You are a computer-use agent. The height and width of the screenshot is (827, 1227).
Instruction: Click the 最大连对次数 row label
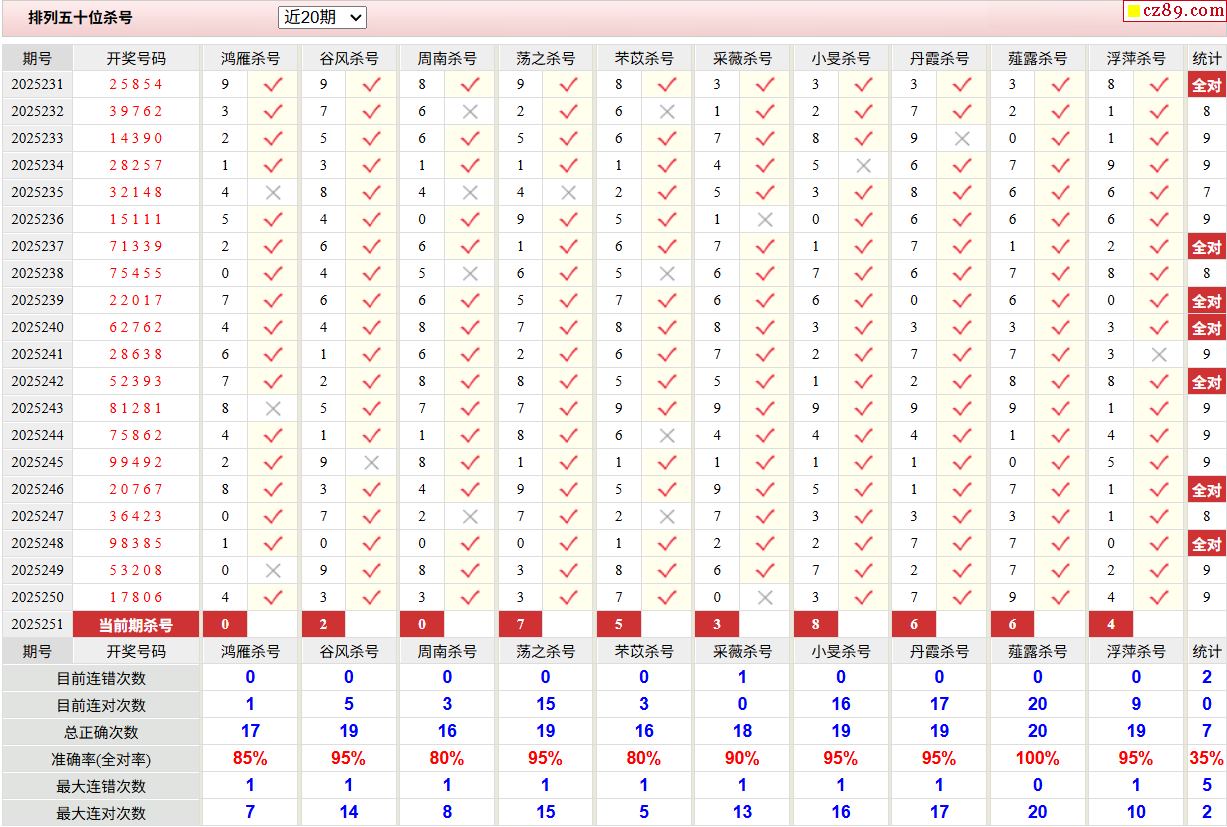[x=101, y=813]
